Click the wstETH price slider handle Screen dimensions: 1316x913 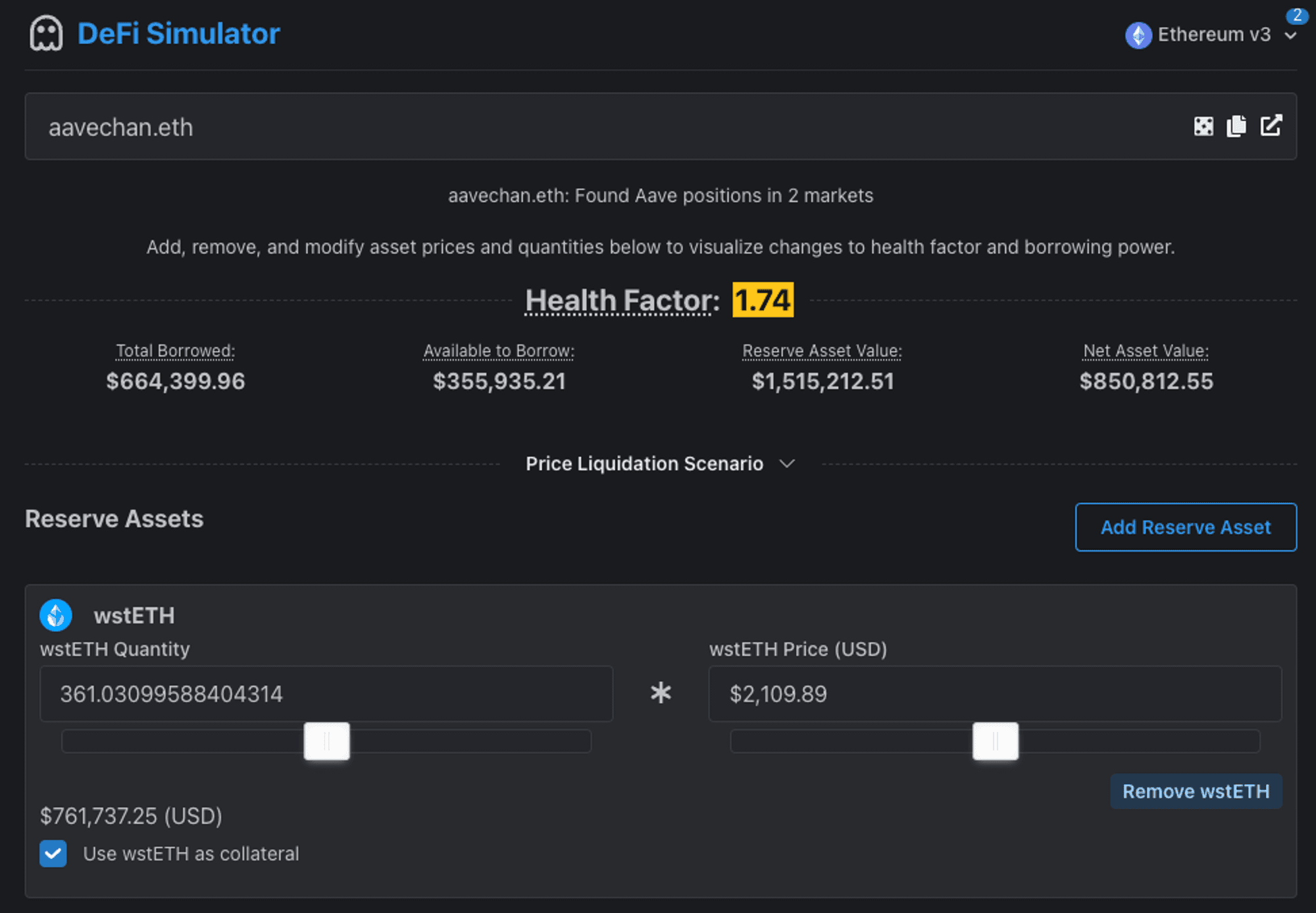(x=996, y=741)
